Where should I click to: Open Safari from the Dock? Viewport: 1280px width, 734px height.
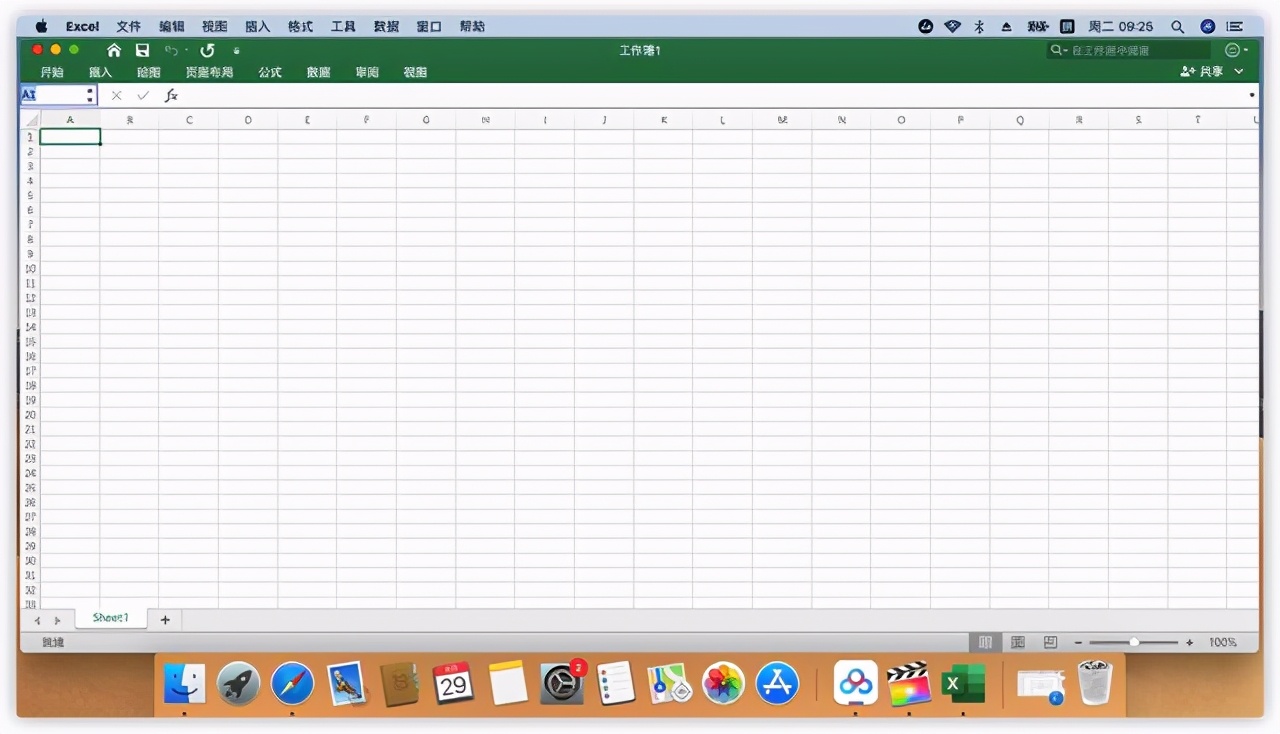(292, 684)
